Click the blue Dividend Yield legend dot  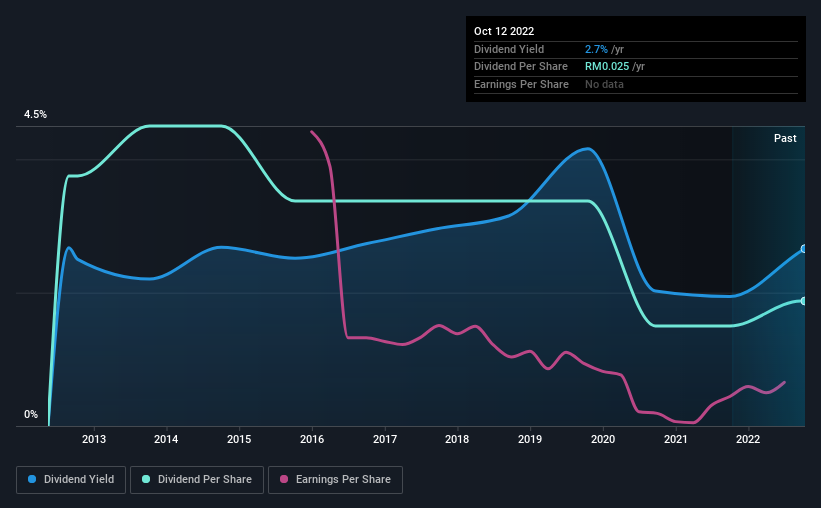pos(32,479)
